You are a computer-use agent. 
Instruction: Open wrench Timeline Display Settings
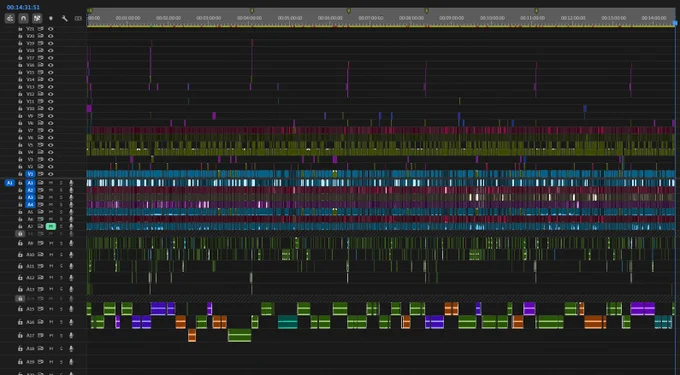pyautogui.click(x=65, y=18)
